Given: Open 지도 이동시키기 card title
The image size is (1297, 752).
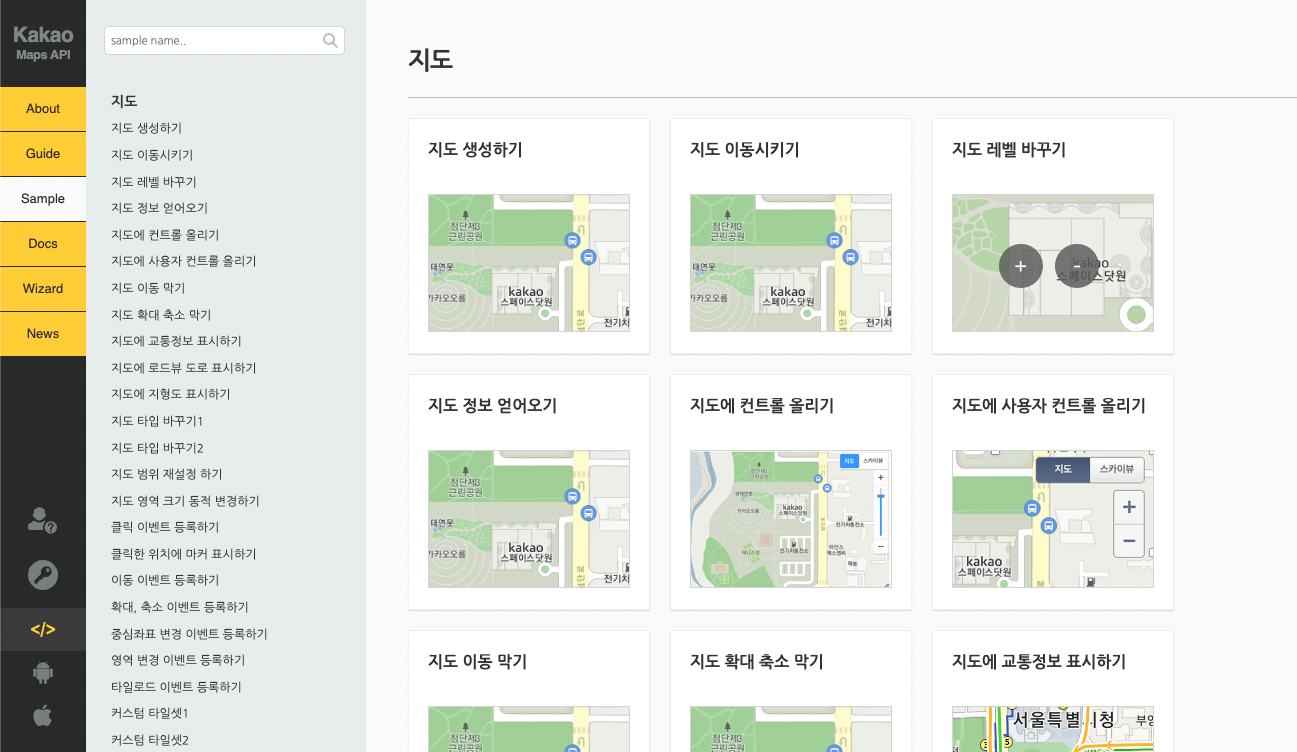Looking at the screenshot, I should click(744, 150).
